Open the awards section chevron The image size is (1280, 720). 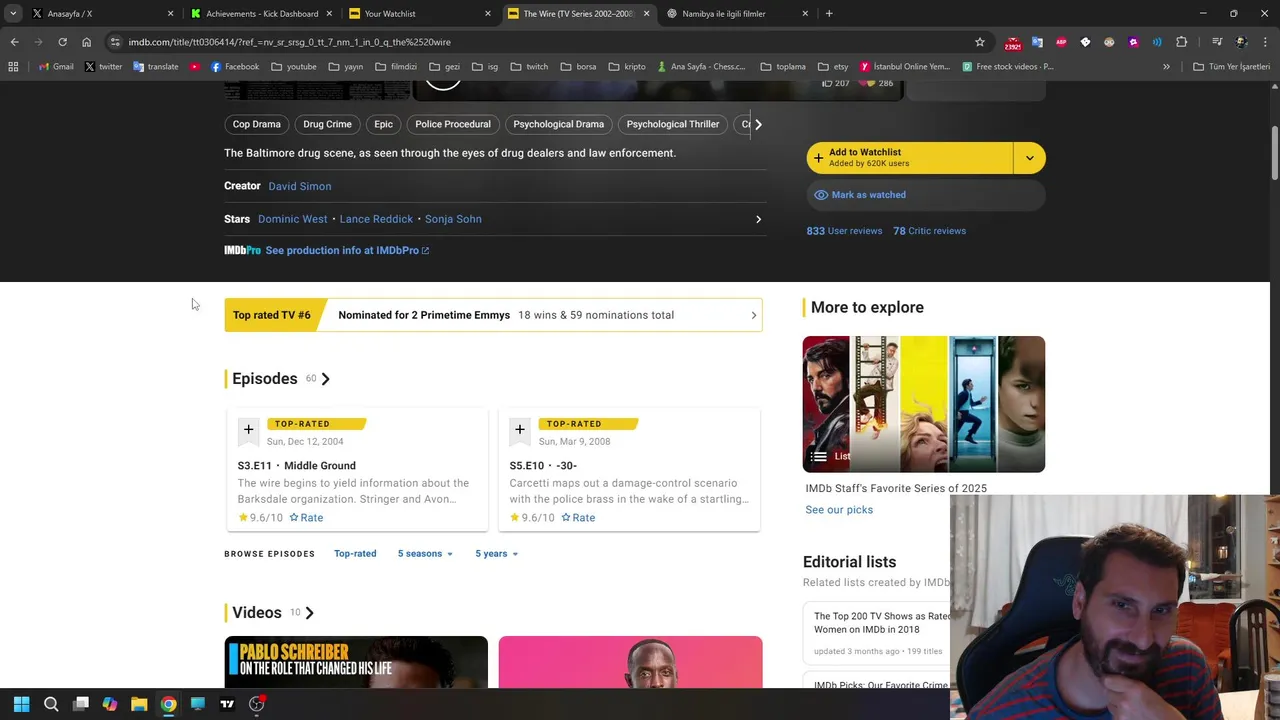pyautogui.click(x=754, y=315)
